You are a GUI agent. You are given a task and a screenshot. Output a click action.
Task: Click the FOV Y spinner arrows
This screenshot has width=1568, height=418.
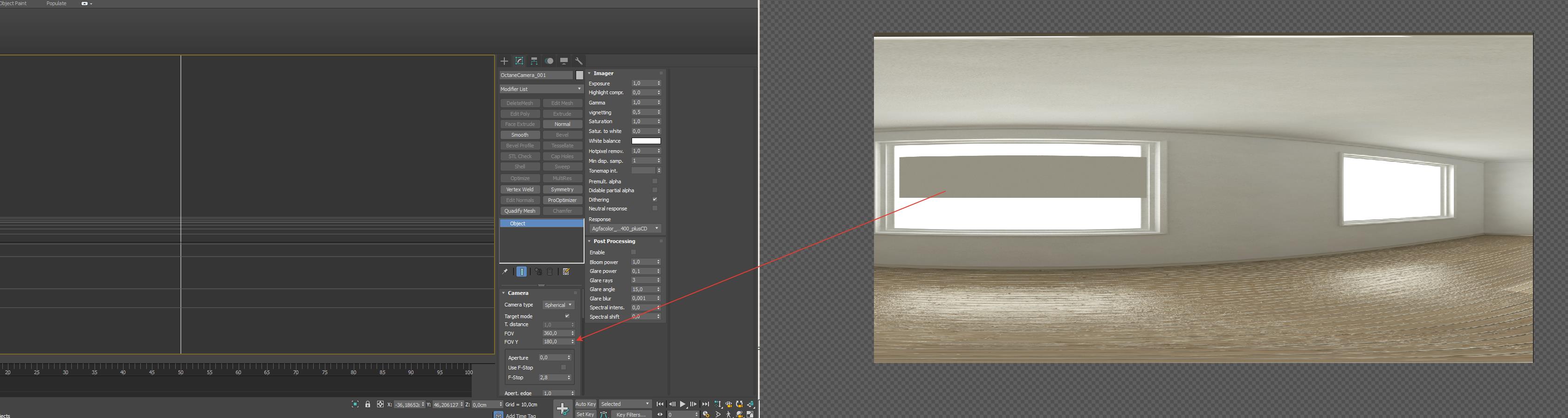[572, 342]
